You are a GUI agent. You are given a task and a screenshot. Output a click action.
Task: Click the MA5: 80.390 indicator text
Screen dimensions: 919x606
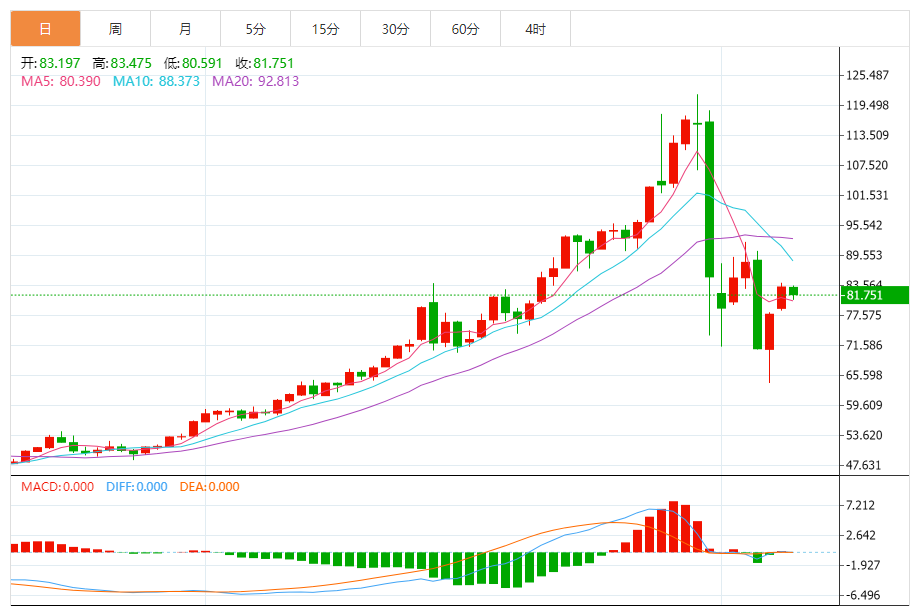61,81
